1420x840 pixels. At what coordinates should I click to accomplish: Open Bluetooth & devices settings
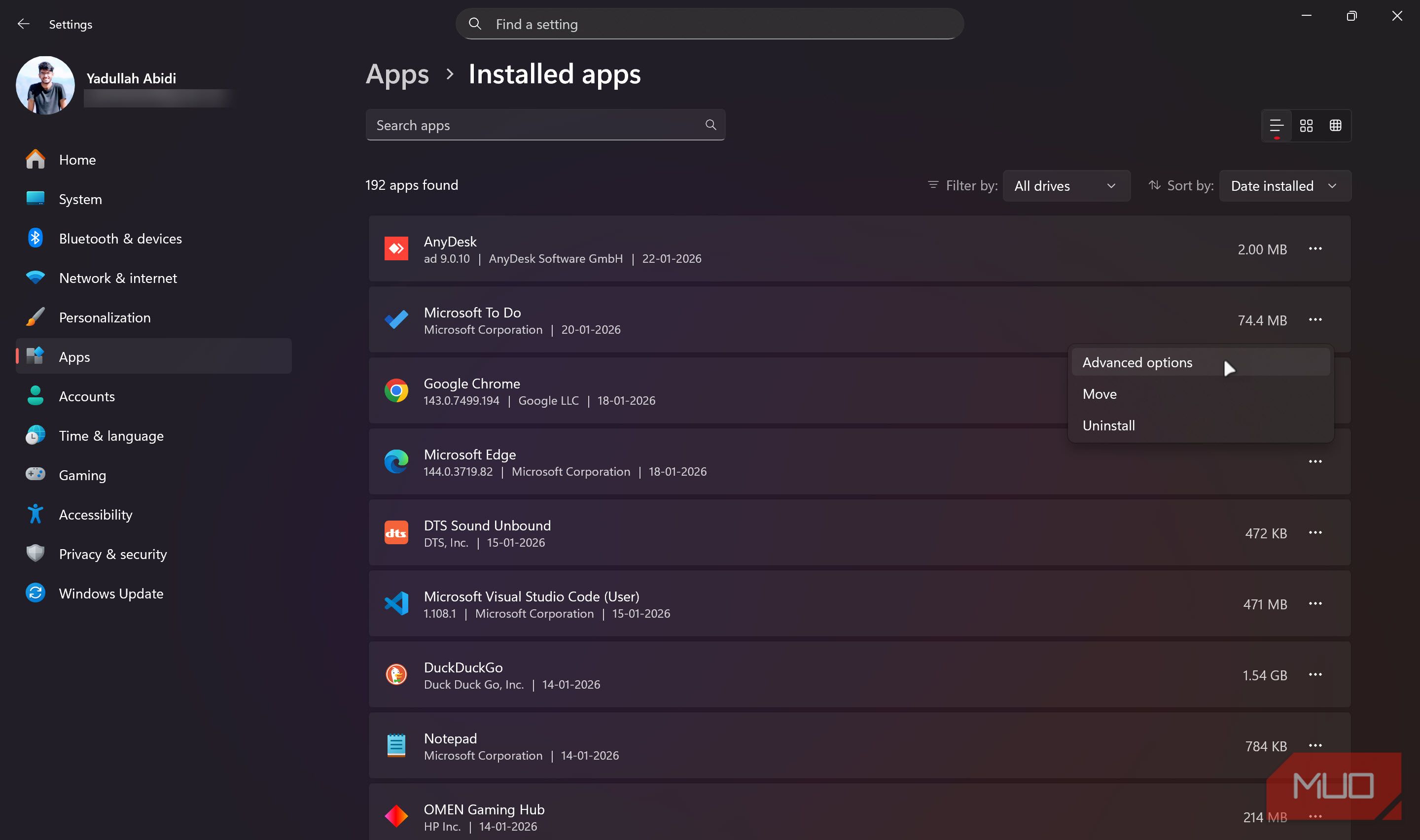pos(153,239)
